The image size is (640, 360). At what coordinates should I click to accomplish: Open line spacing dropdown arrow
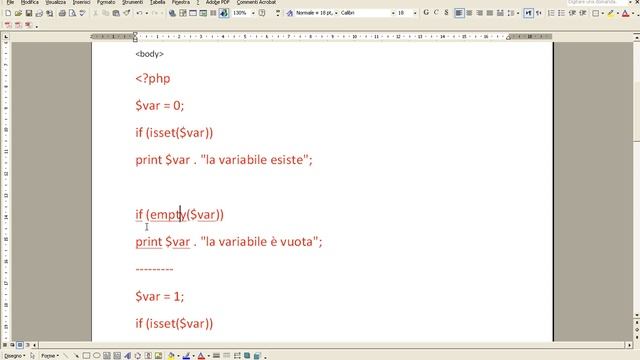(518, 13)
